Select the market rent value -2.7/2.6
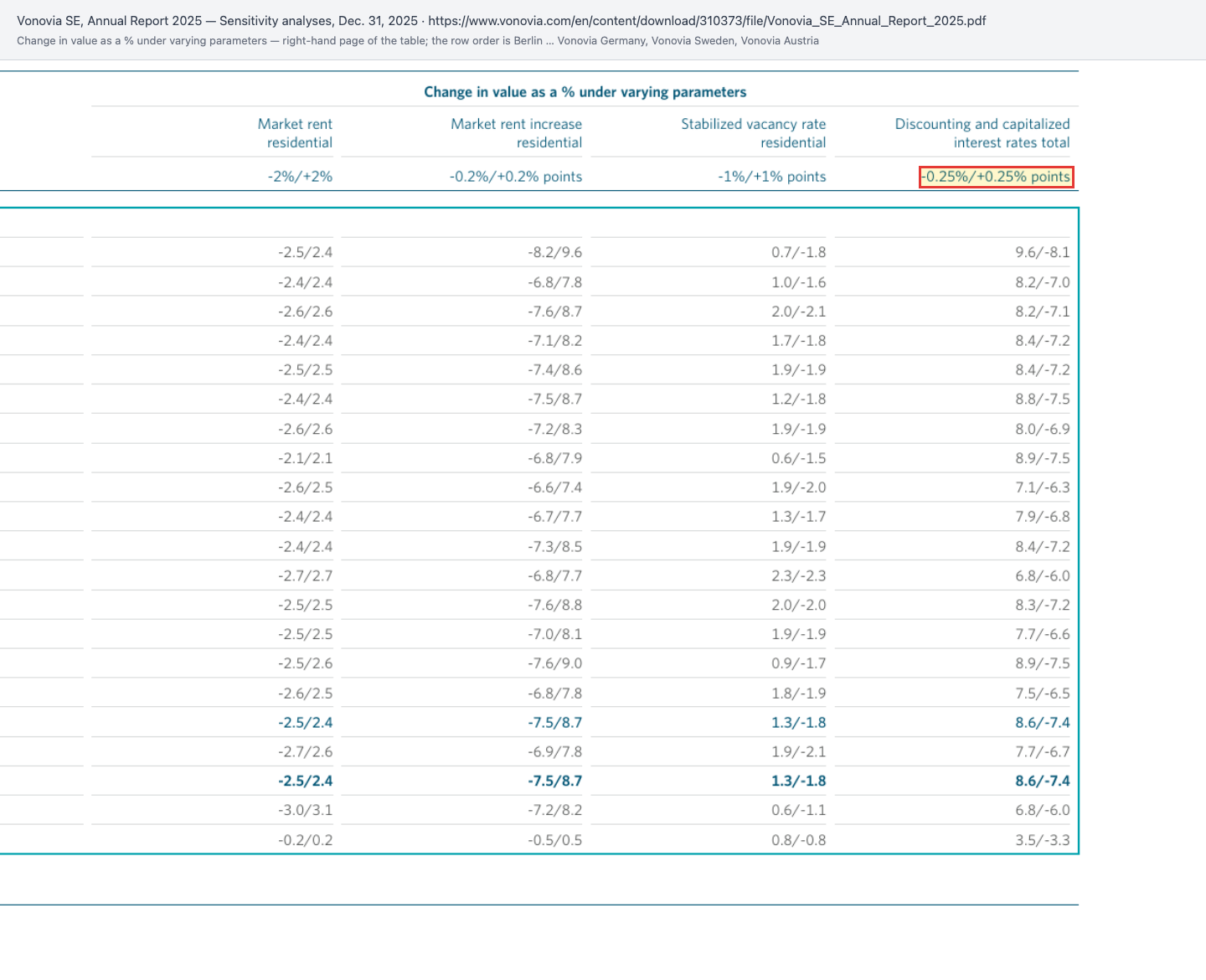The width and height of the screenshot is (1206, 980). [x=306, y=752]
